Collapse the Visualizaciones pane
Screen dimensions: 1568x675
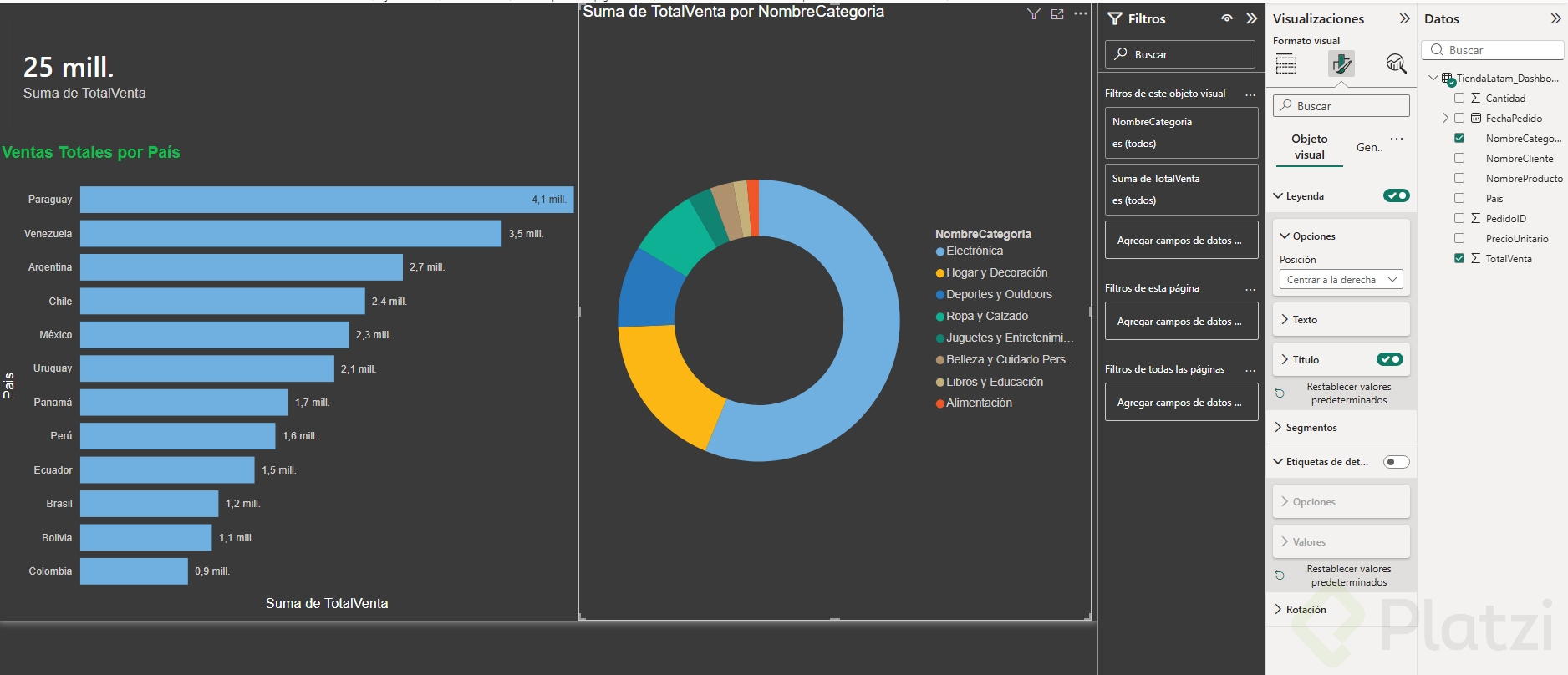point(1404,18)
